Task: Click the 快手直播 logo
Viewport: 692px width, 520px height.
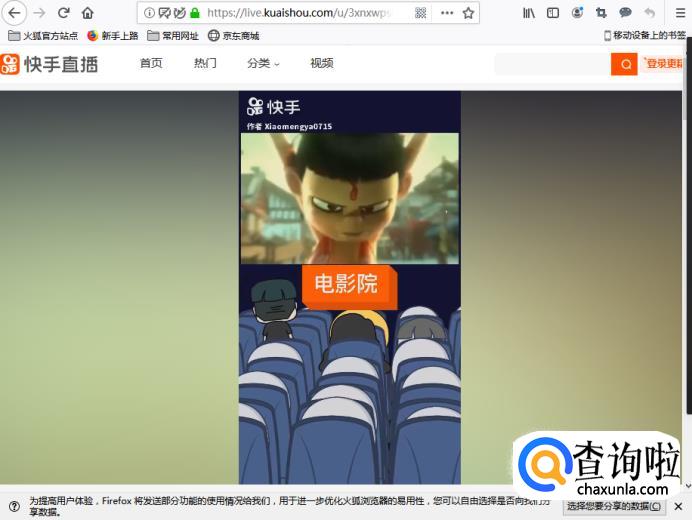Action: point(49,64)
